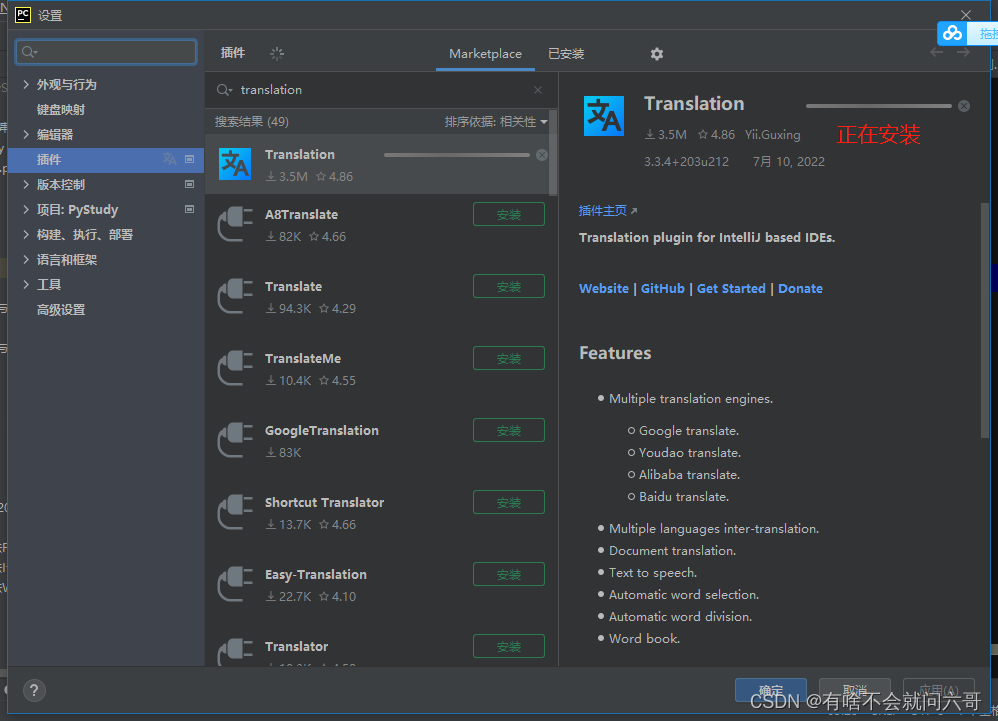Image resolution: width=998 pixels, height=721 pixels.
Task: Click the TranslateMe plugin icon
Action: tap(235, 368)
